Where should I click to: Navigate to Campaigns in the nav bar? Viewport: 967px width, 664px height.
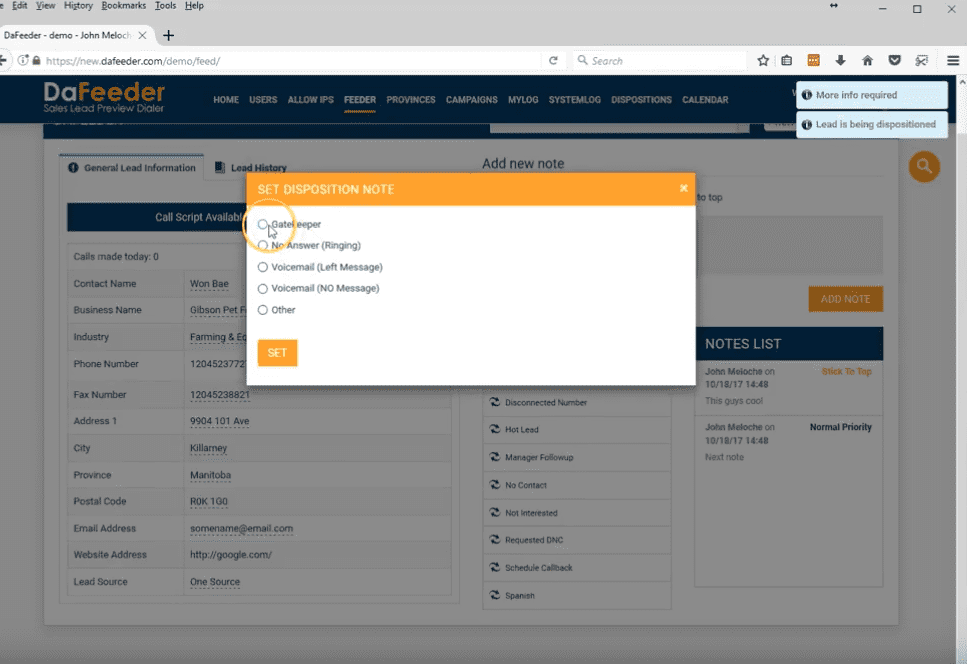(x=471, y=100)
